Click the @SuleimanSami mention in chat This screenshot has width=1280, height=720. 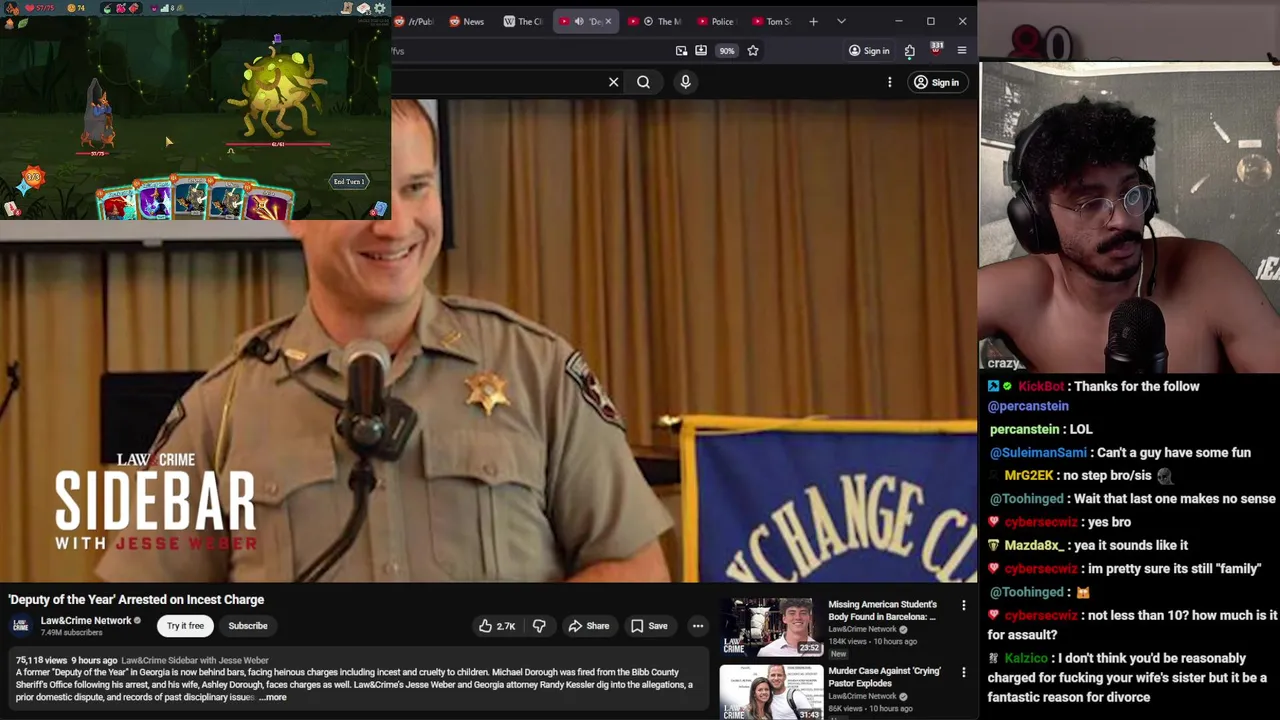click(x=1038, y=453)
